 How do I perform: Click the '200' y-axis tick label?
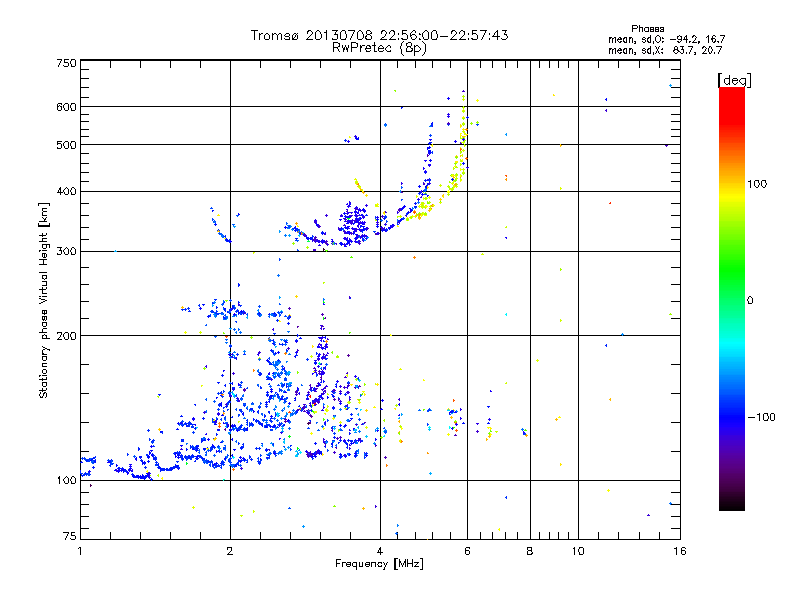coord(66,336)
